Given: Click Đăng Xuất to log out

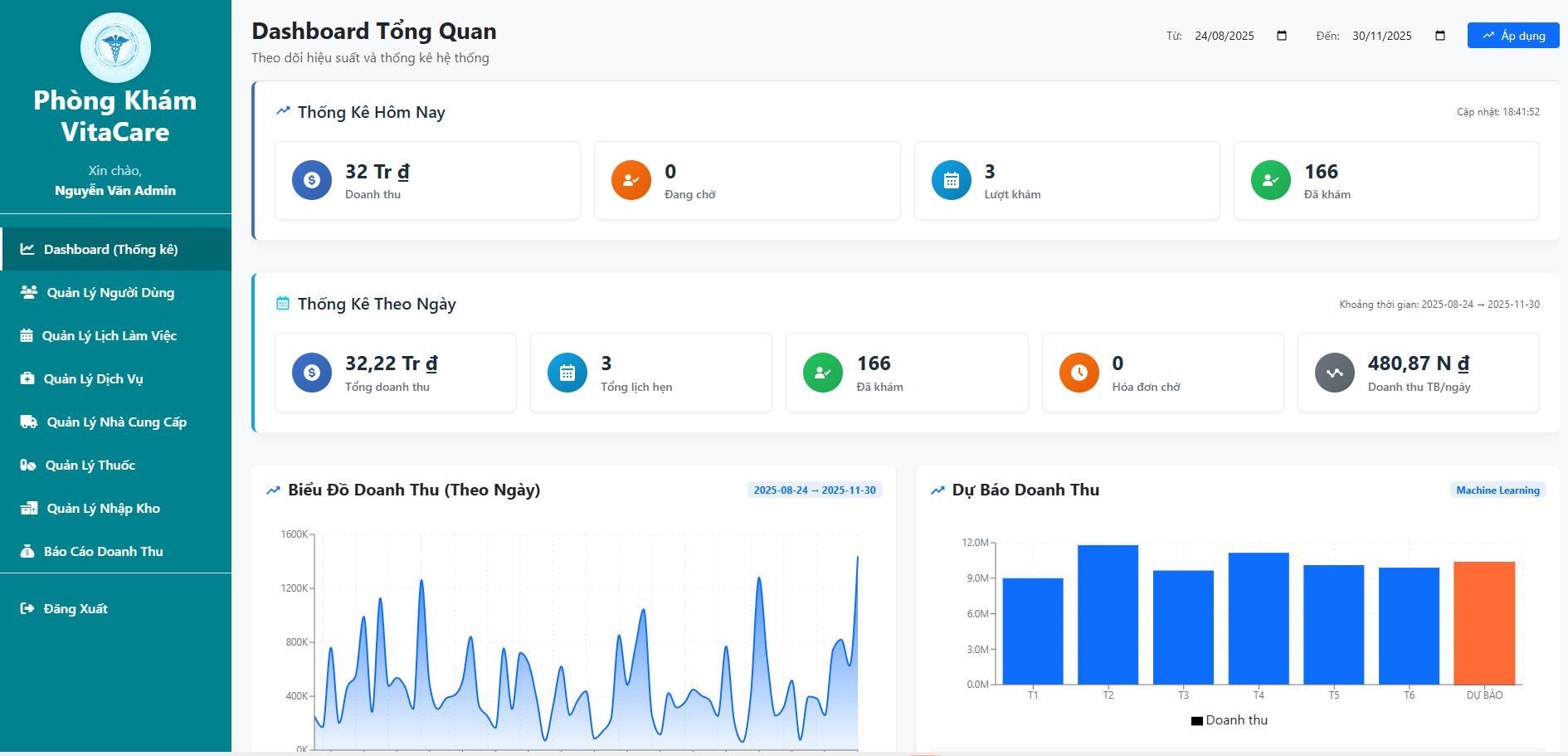Looking at the screenshot, I should [x=75, y=608].
